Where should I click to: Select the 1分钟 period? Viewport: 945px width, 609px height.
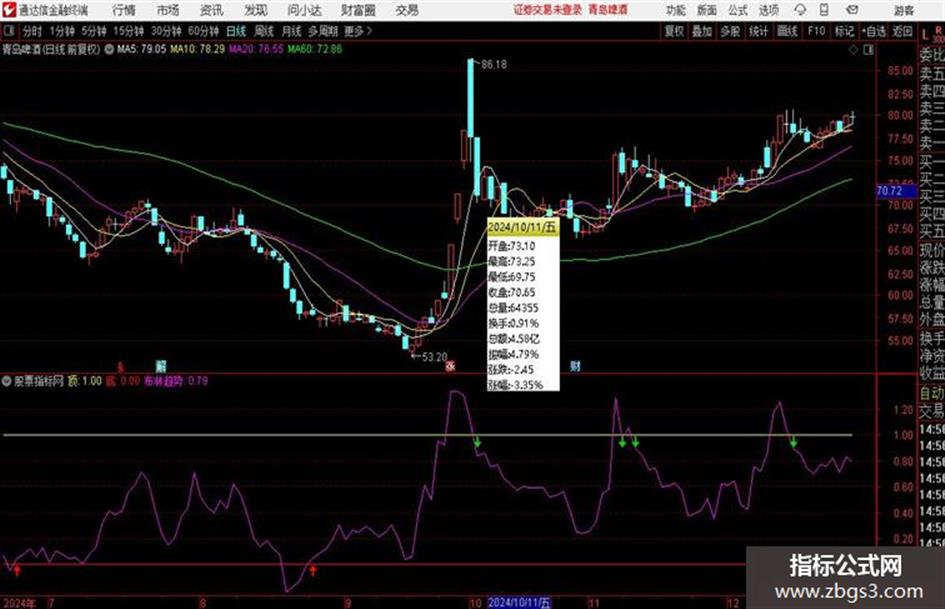[62, 31]
